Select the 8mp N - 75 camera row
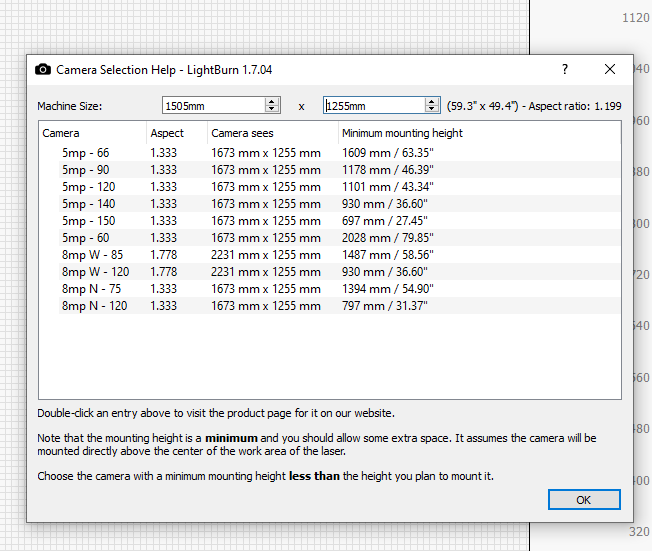The image size is (652, 551). click(x=339, y=289)
